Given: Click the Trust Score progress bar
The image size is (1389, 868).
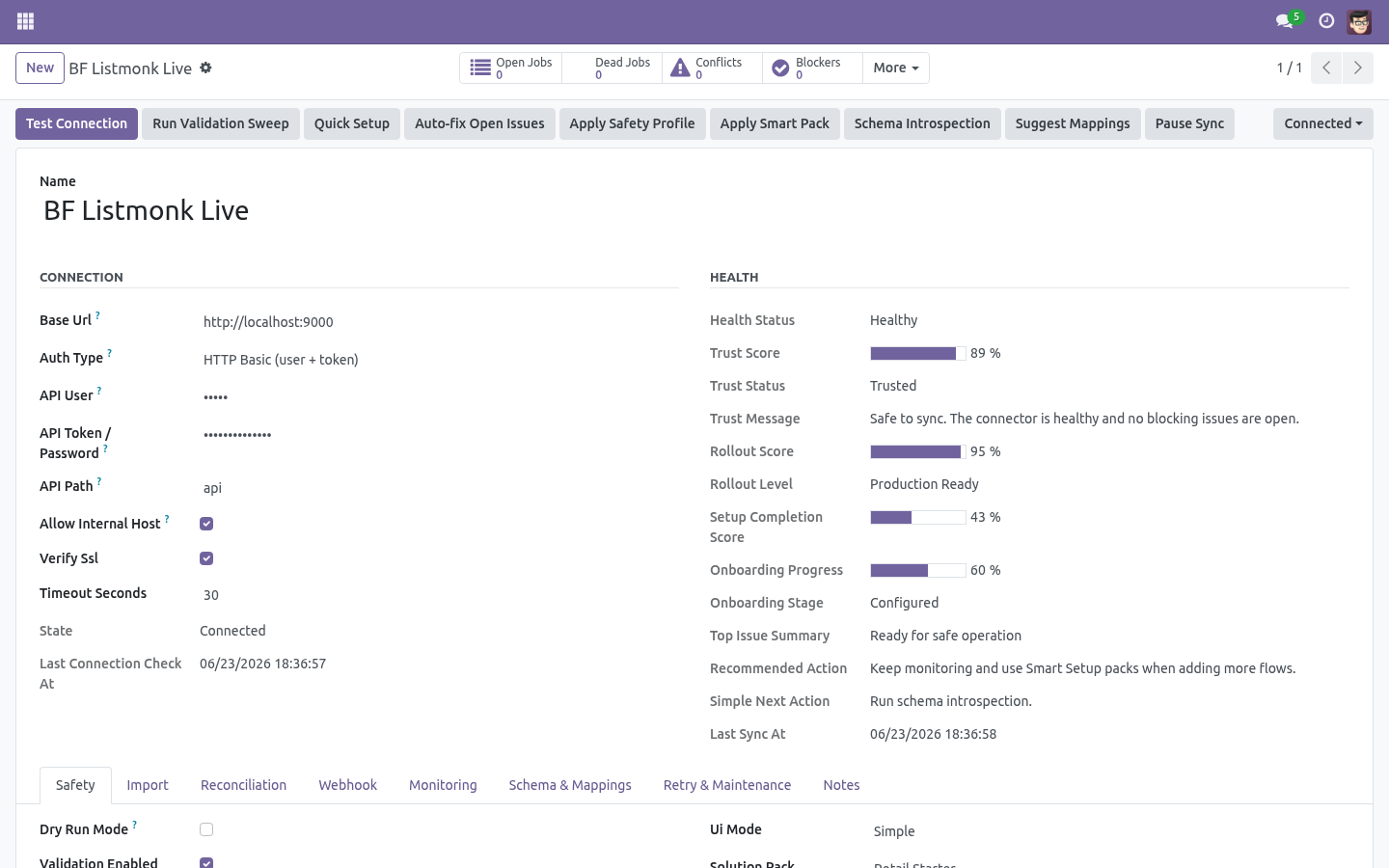Looking at the screenshot, I should (x=918, y=353).
